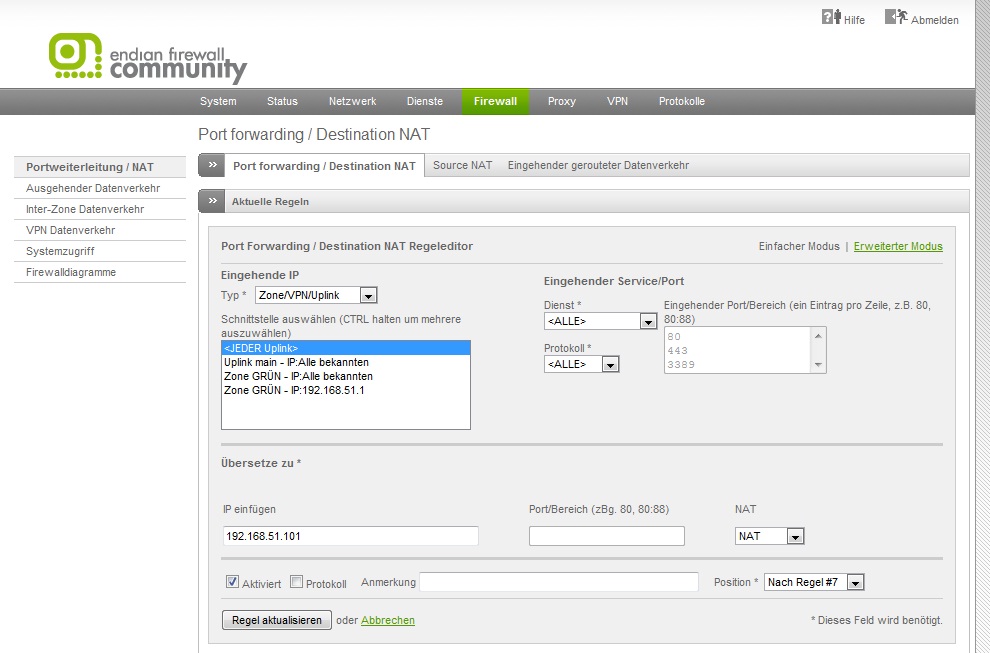Switch to Erweiterter Modus
Image resolution: width=990 pixels, height=653 pixels.
pyautogui.click(x=898, y=246)
